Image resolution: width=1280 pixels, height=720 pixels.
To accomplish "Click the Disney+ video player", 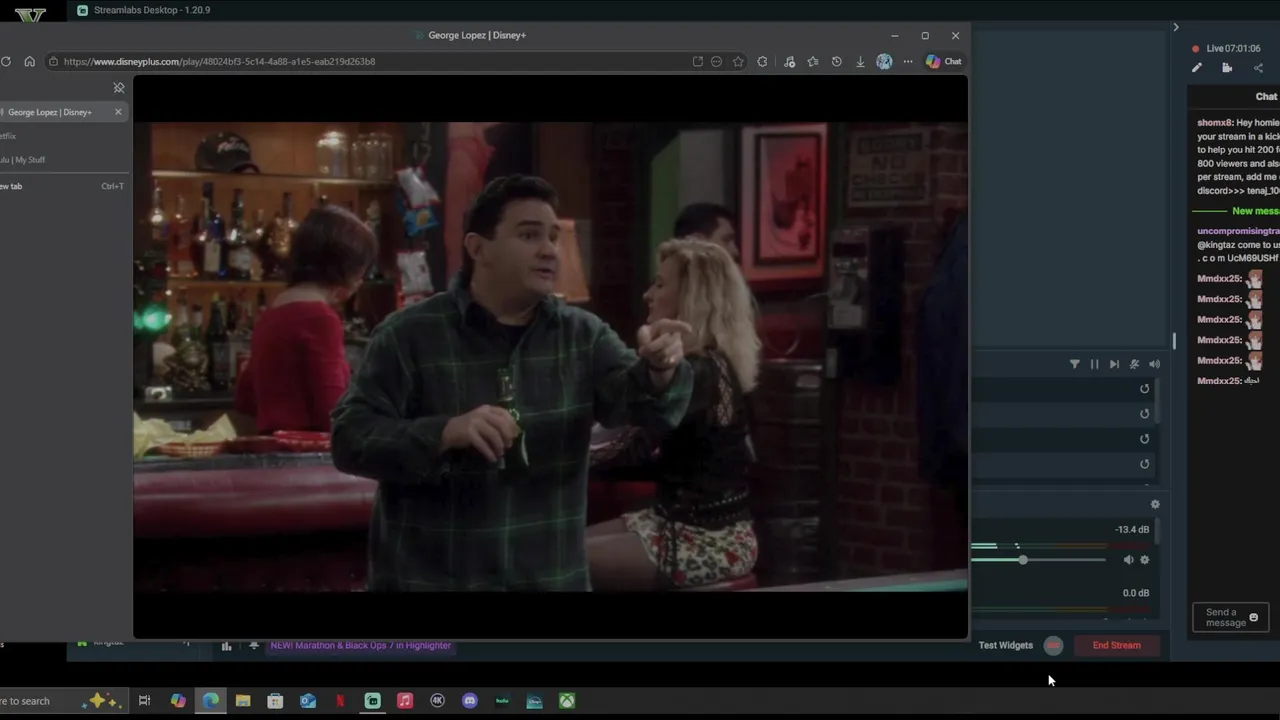I will click(550, 356).
